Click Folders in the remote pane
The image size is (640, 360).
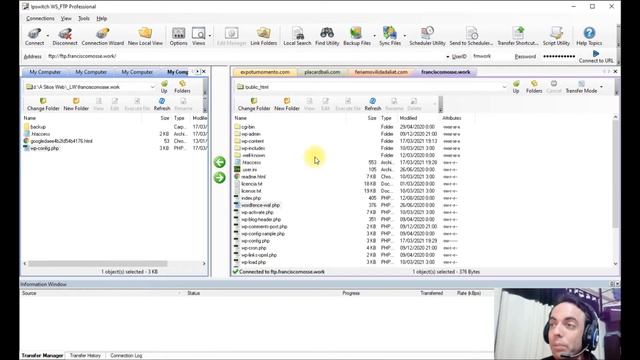[534, 87]
